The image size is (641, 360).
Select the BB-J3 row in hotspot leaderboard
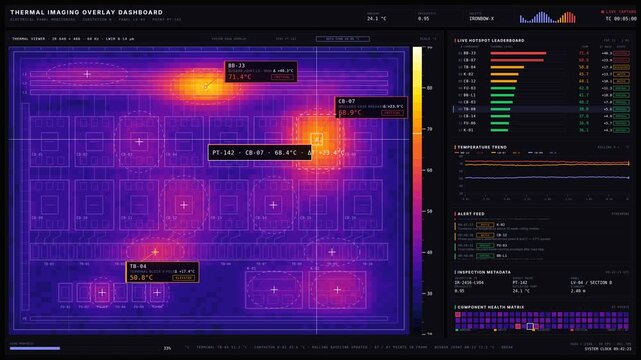[x=543, y=53]
